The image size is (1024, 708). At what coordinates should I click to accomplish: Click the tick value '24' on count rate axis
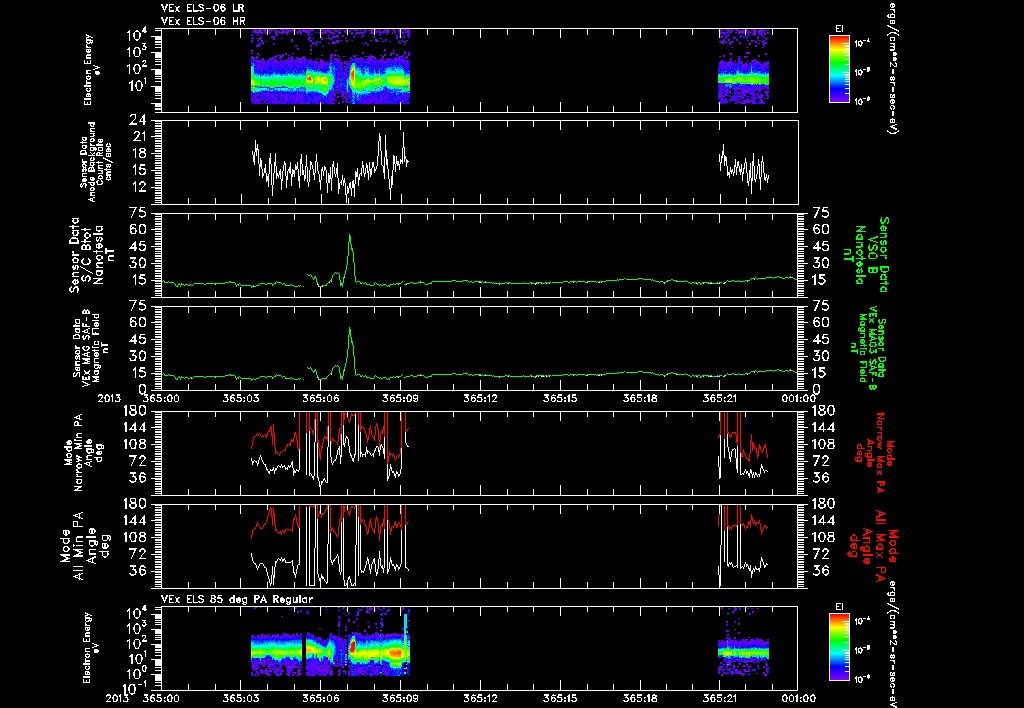pos(138,120)
